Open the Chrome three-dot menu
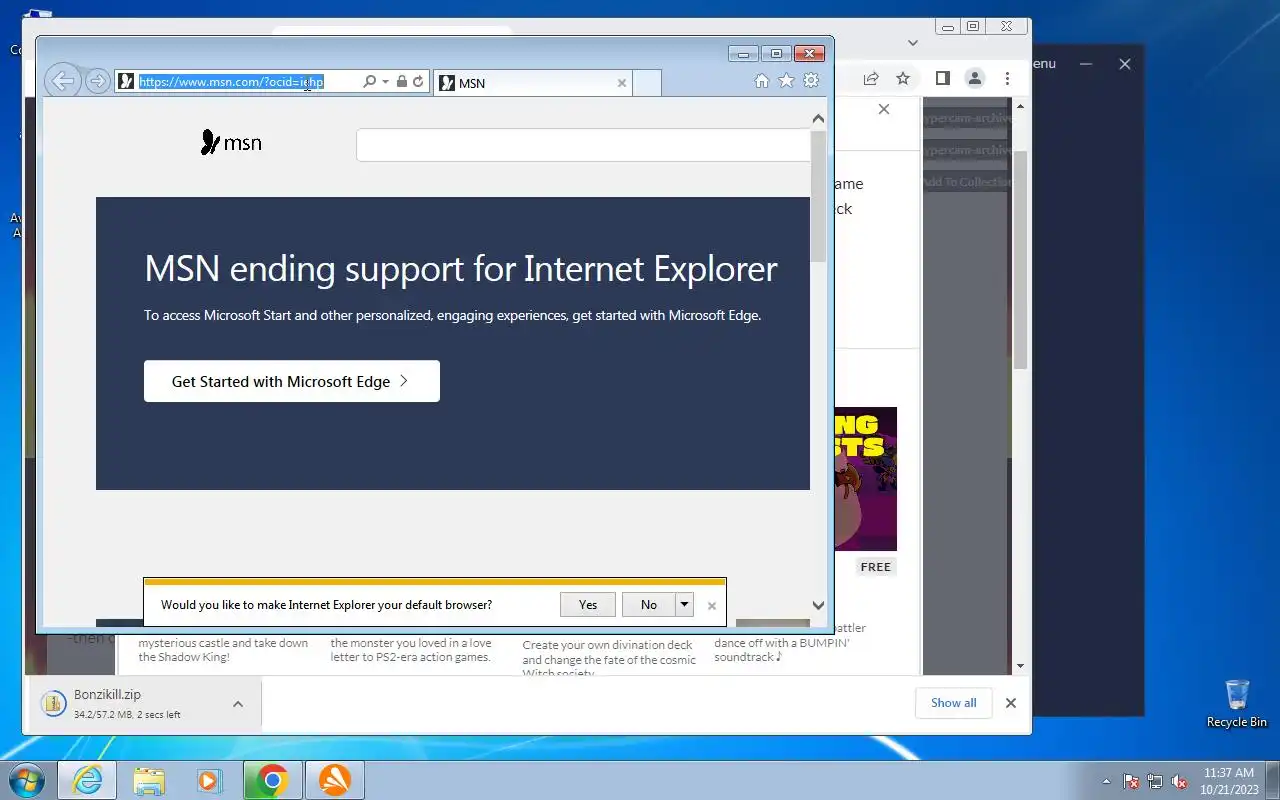1280x800 pixels. (1008, 78)
